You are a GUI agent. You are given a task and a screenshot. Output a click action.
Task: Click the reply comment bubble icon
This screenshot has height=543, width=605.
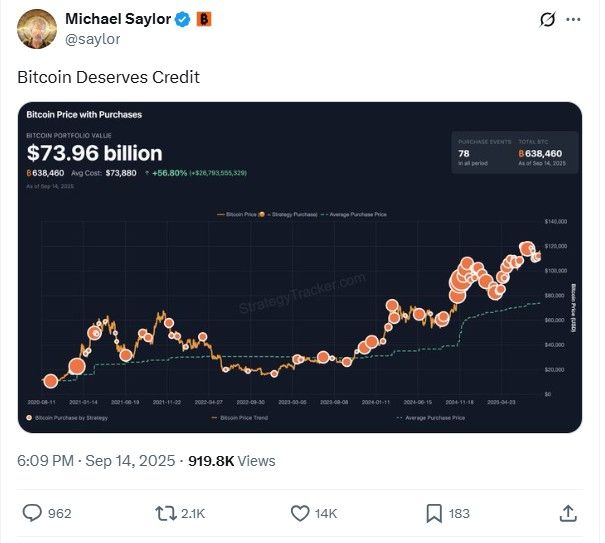[32, 513]
